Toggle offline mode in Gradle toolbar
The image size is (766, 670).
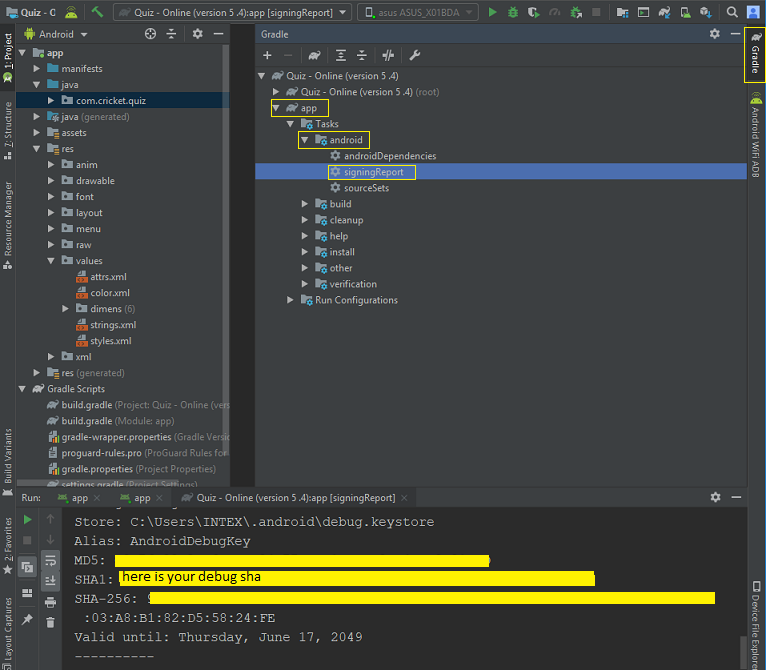point(388,55)
